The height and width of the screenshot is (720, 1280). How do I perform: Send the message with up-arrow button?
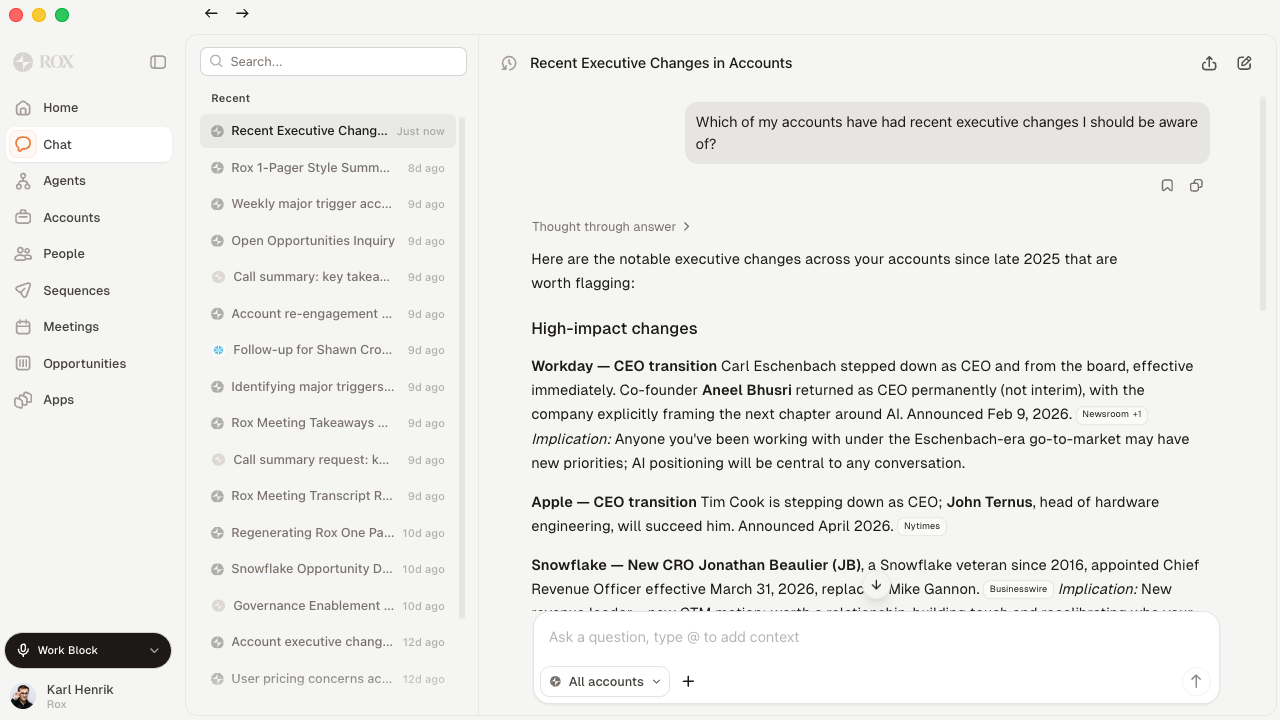click(x=1195, y=681)
